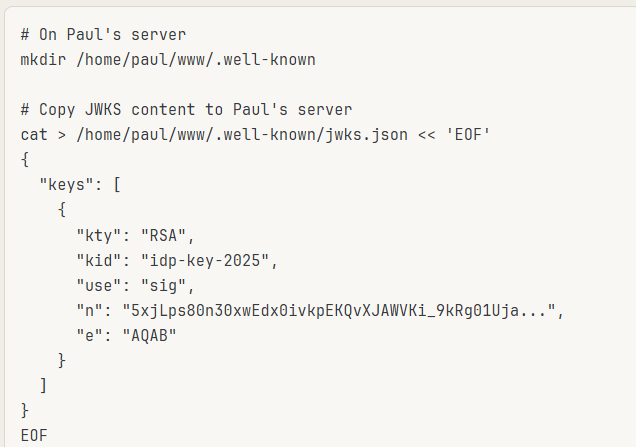
Task: Click the "kid" key name
Action: [x=99, y=260]
